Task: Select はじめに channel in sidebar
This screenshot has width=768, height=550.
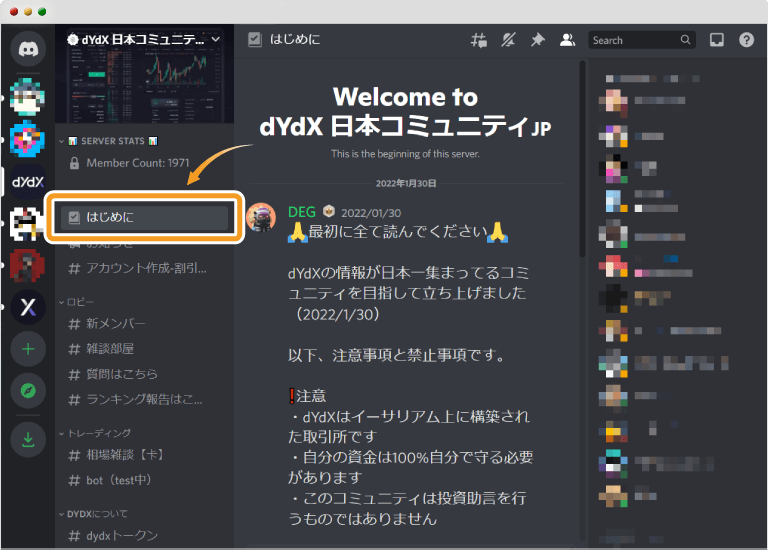Action: click(x=144, y=217)
